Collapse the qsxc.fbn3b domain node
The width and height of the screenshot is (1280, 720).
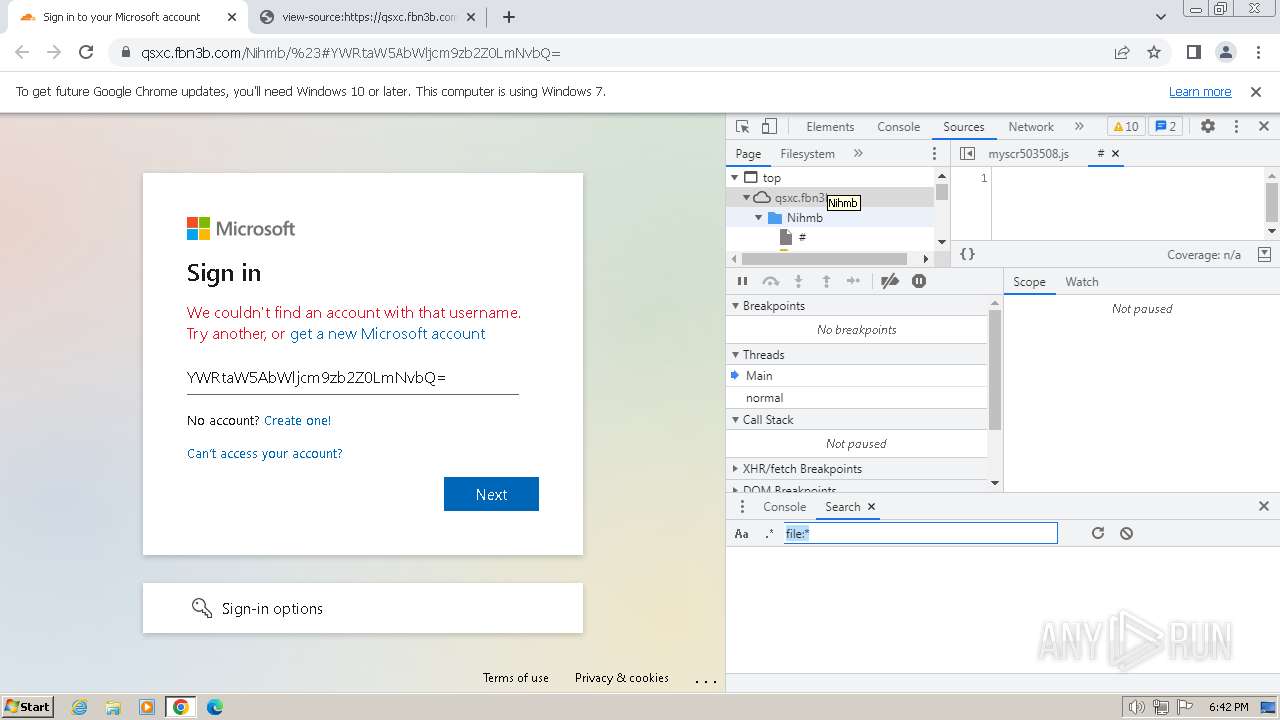click(746, 198)
